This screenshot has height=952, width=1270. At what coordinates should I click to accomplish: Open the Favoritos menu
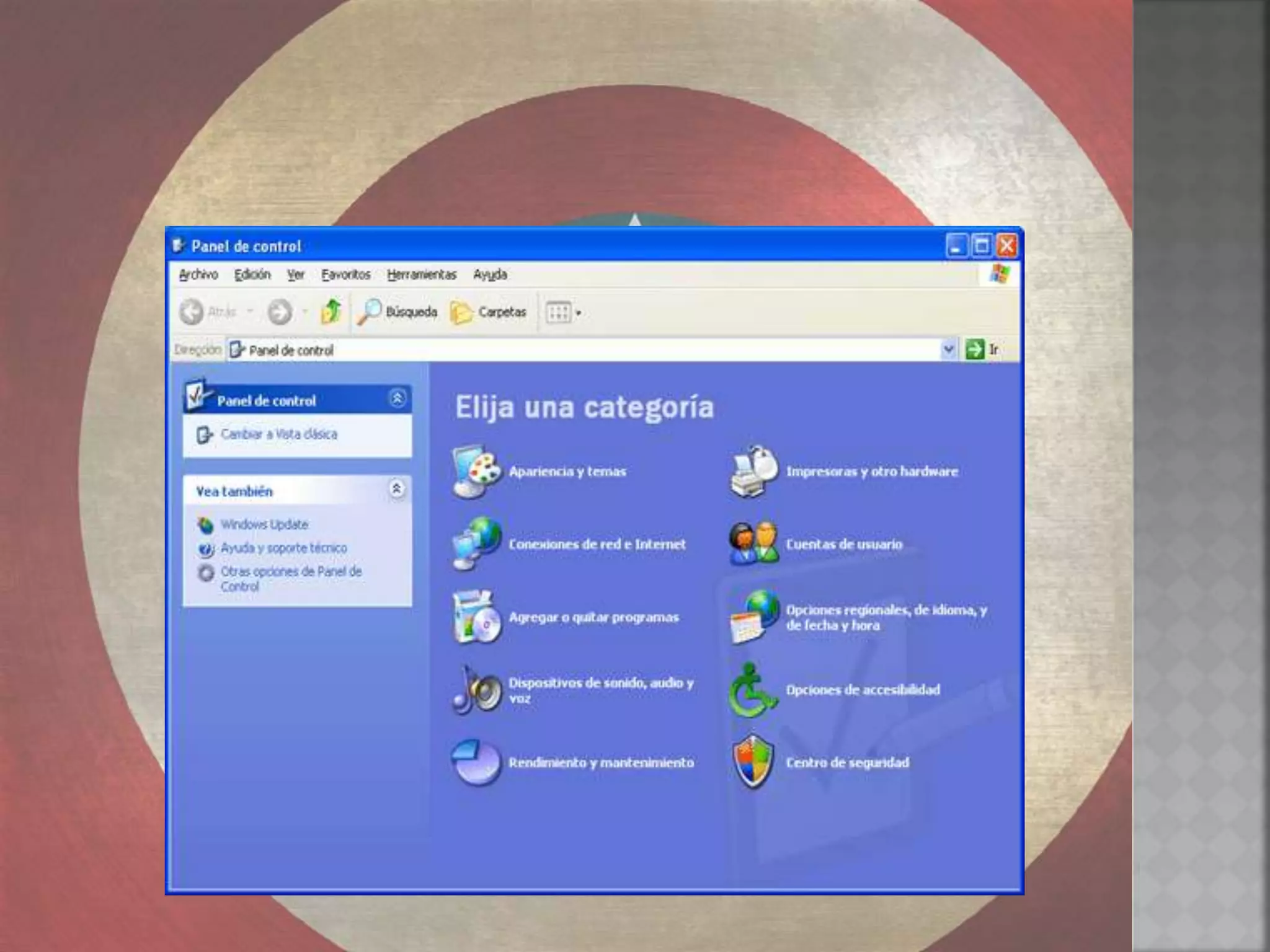tap(345, 275)
